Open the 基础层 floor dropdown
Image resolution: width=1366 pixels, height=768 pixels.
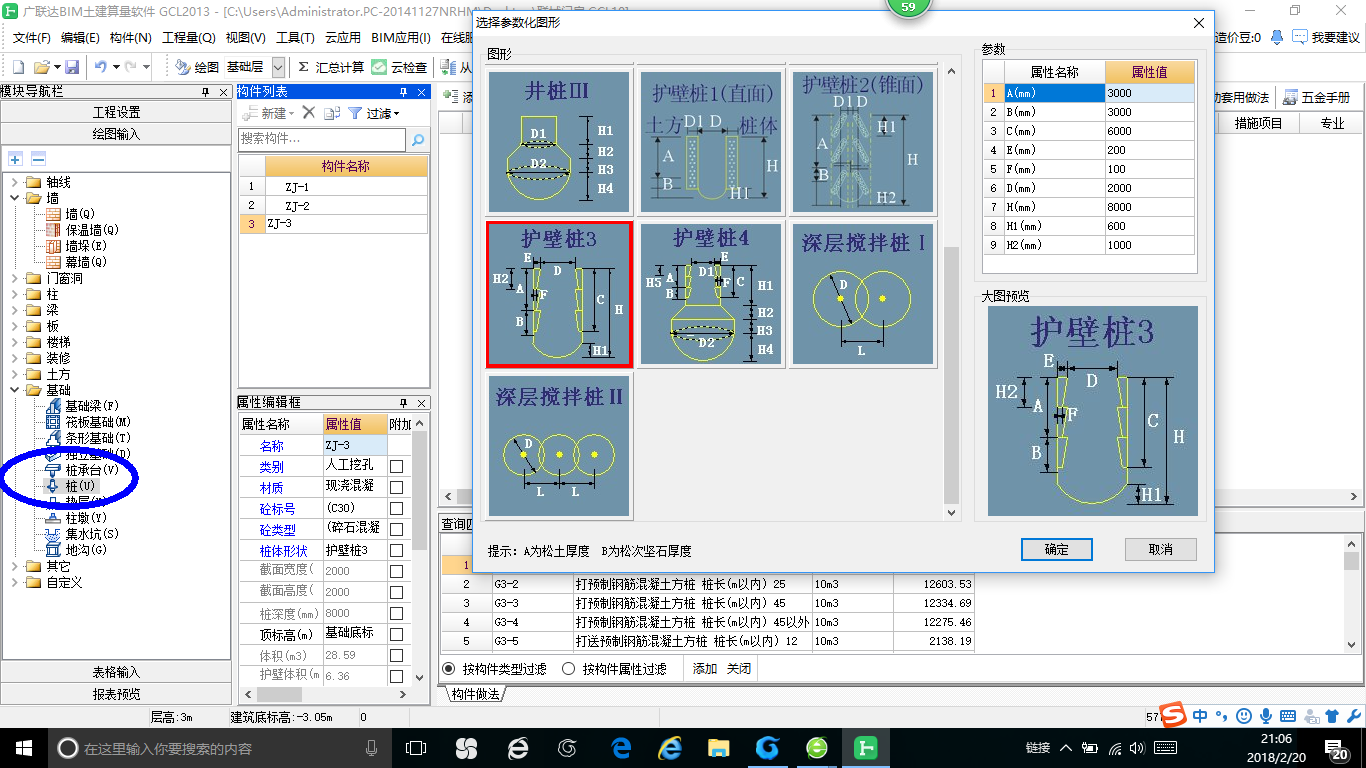pyautogui.click(x=278, y=67)
